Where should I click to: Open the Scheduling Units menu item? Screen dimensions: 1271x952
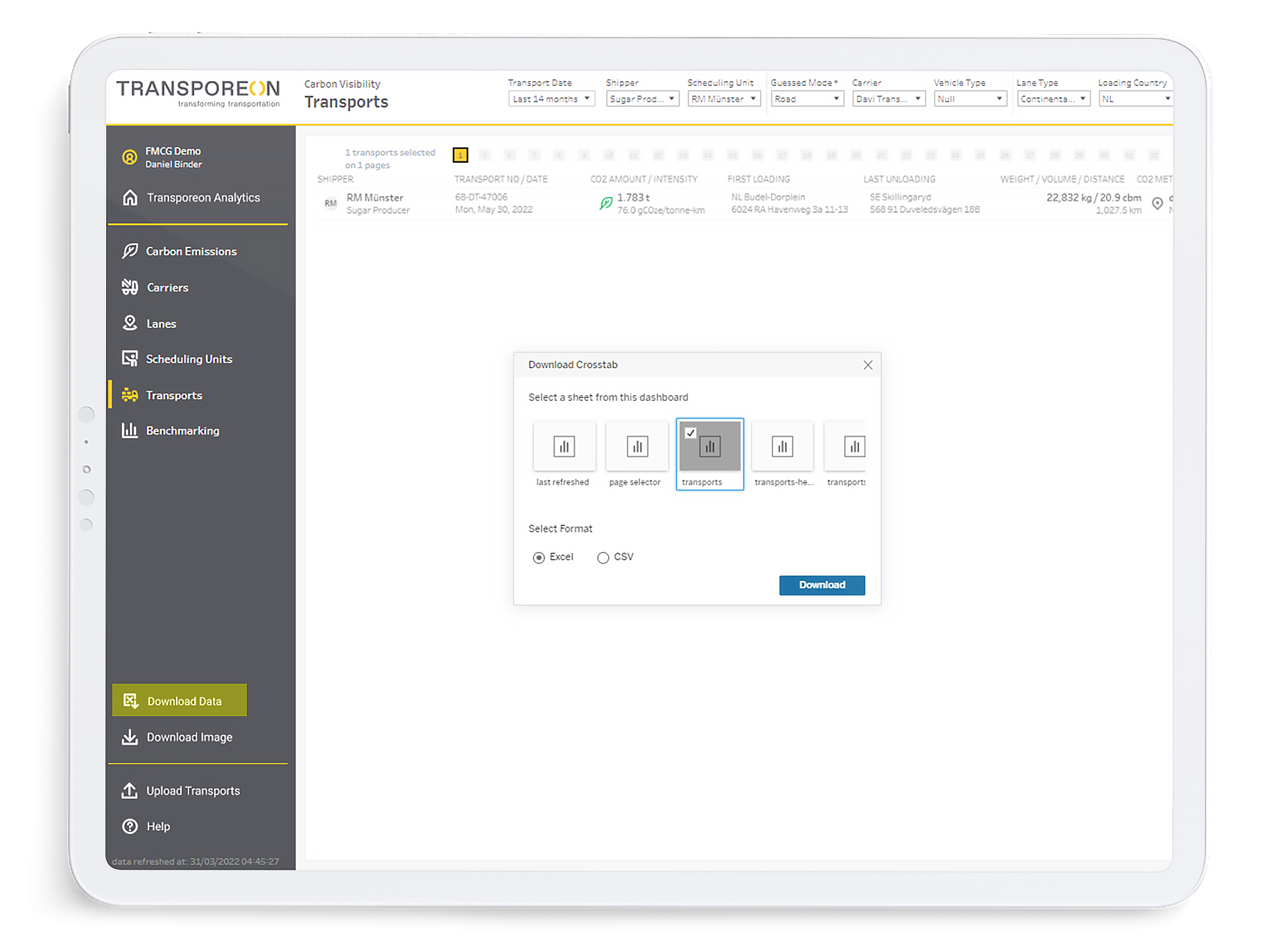189,359
